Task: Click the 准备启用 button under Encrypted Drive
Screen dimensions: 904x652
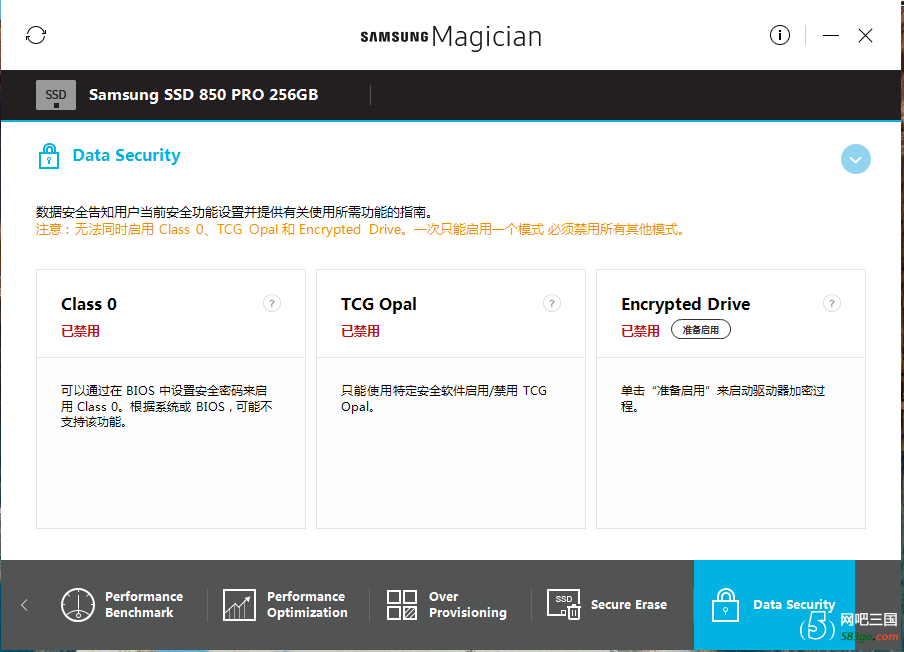Action: [700, 330]
